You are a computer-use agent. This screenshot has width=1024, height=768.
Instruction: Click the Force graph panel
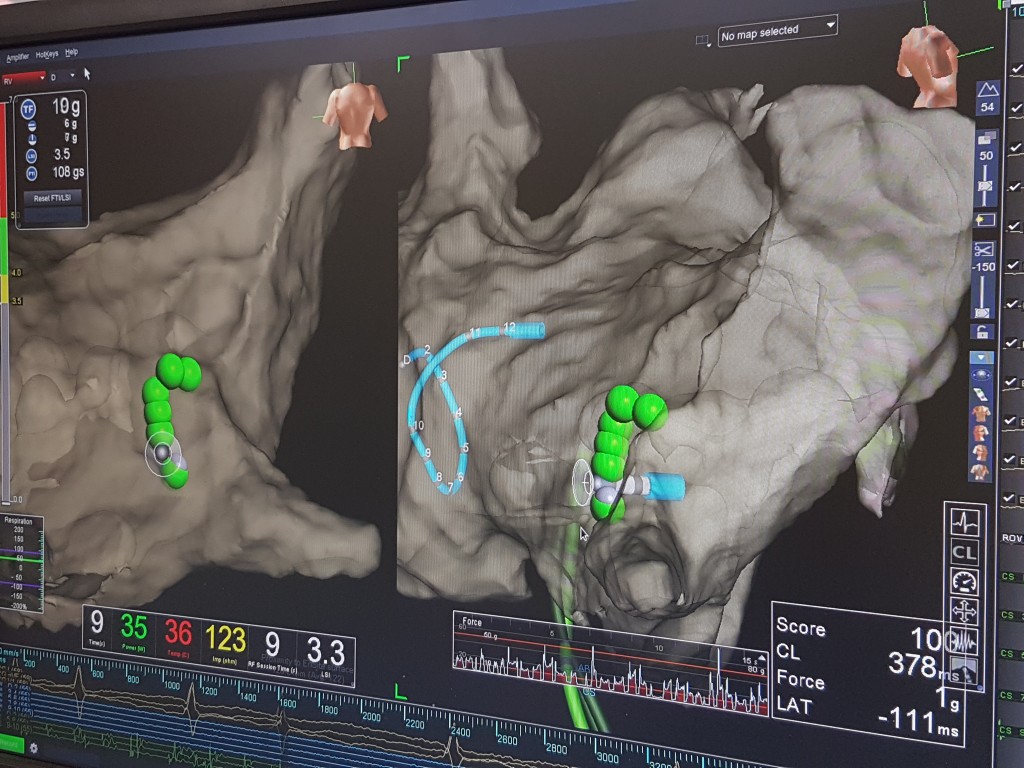pyautogui.click(x=611, y=662)
